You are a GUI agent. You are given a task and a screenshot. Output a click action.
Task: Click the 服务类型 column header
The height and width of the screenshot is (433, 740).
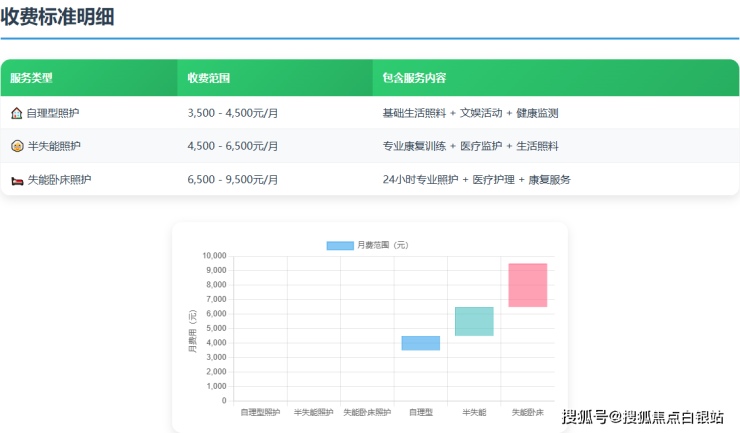click(32, 78)
